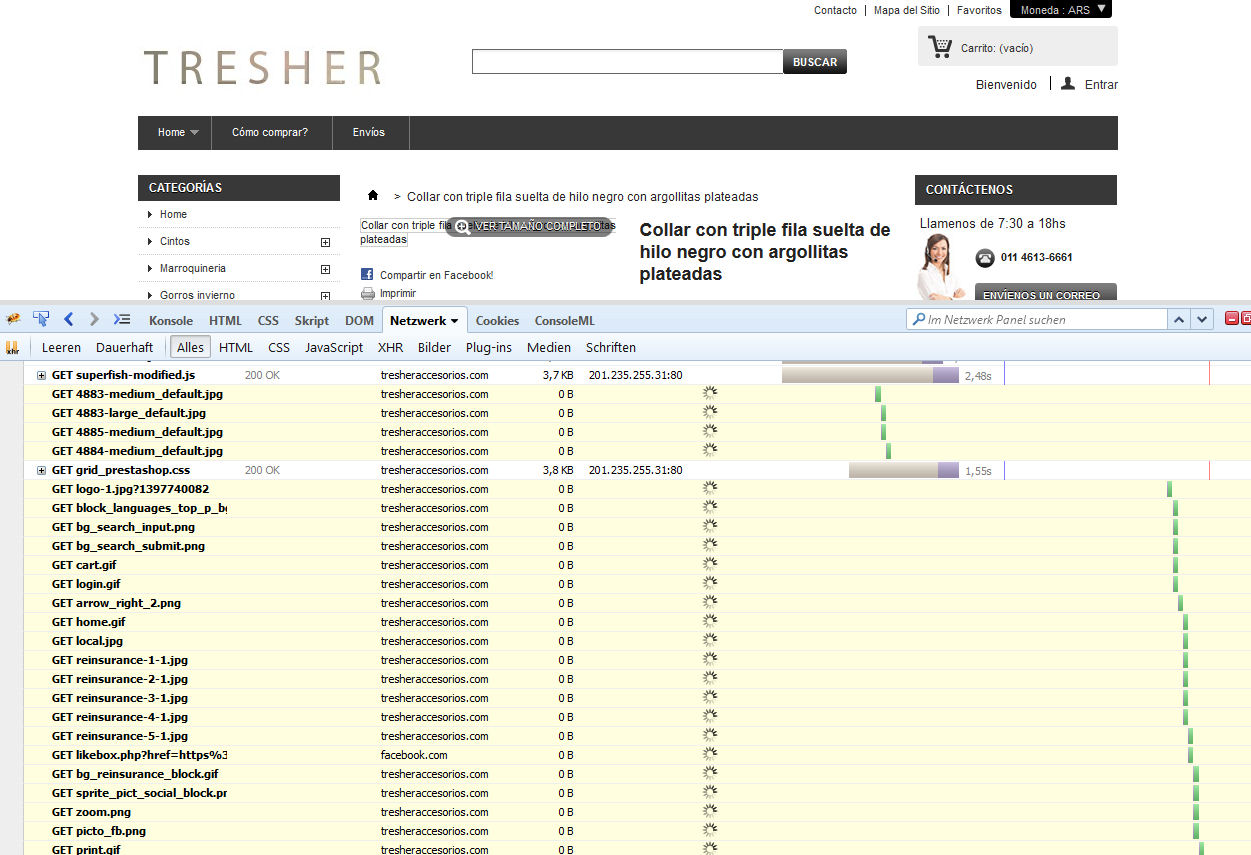
Task: Go back with the blue left arrow
Action: (x=69, y=320)
